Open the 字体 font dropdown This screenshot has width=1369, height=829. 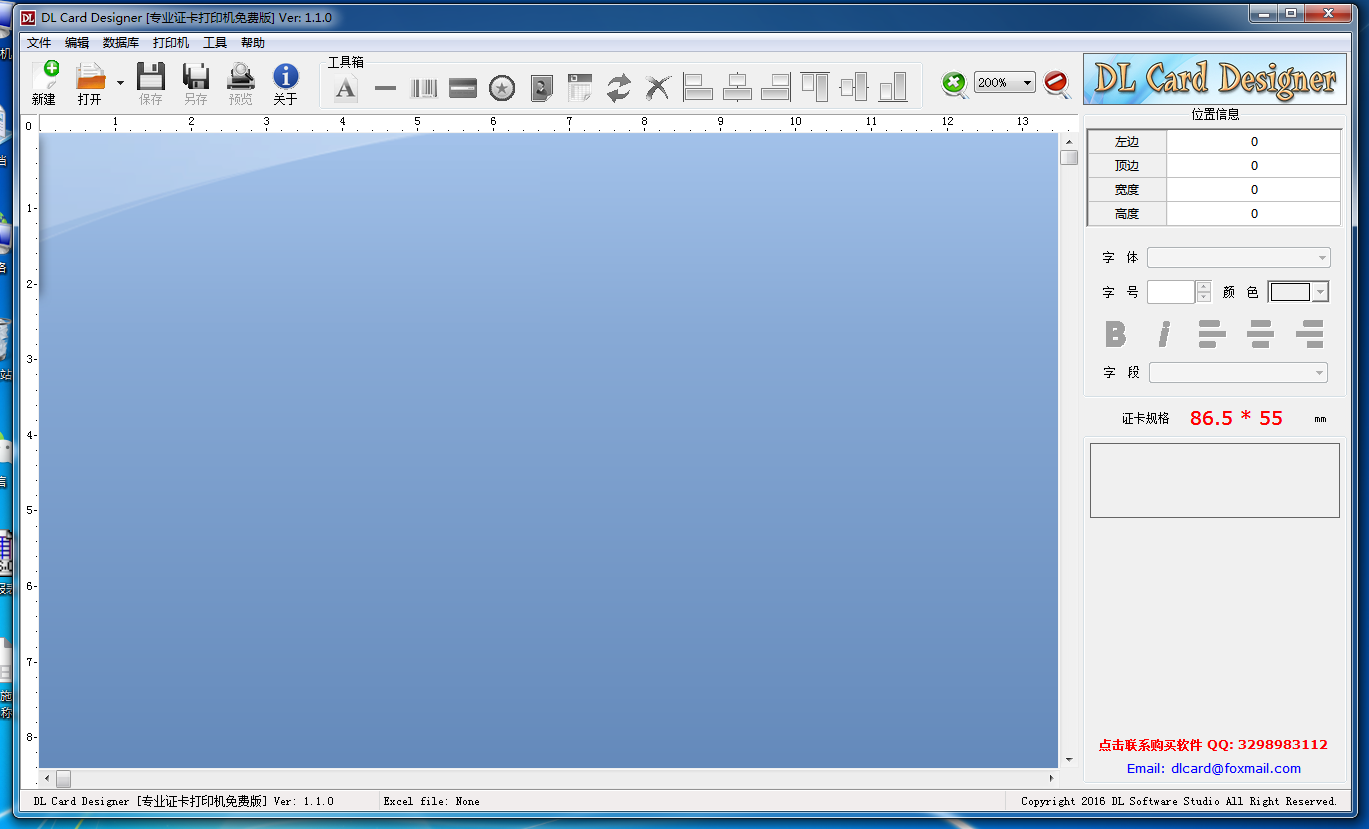click(1239, 258)
